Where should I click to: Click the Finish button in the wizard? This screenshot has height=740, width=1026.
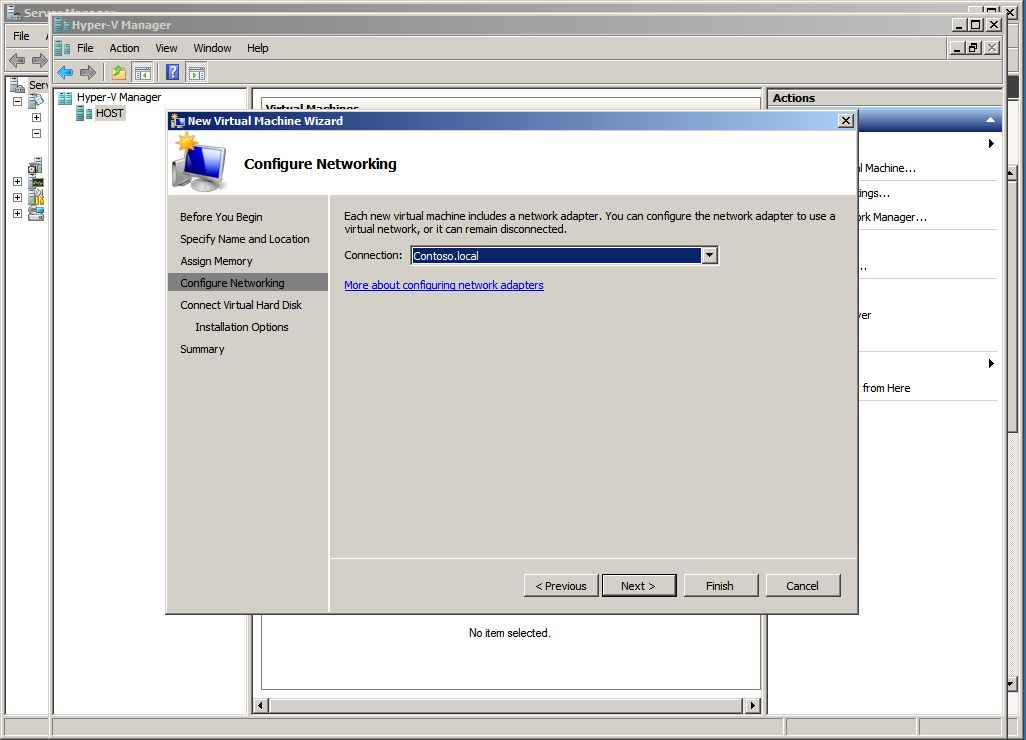coord(720,586)
